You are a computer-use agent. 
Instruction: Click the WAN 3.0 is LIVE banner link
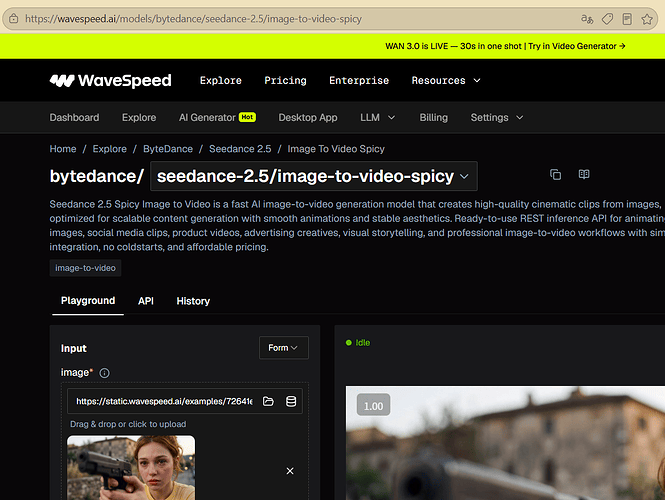505,46
